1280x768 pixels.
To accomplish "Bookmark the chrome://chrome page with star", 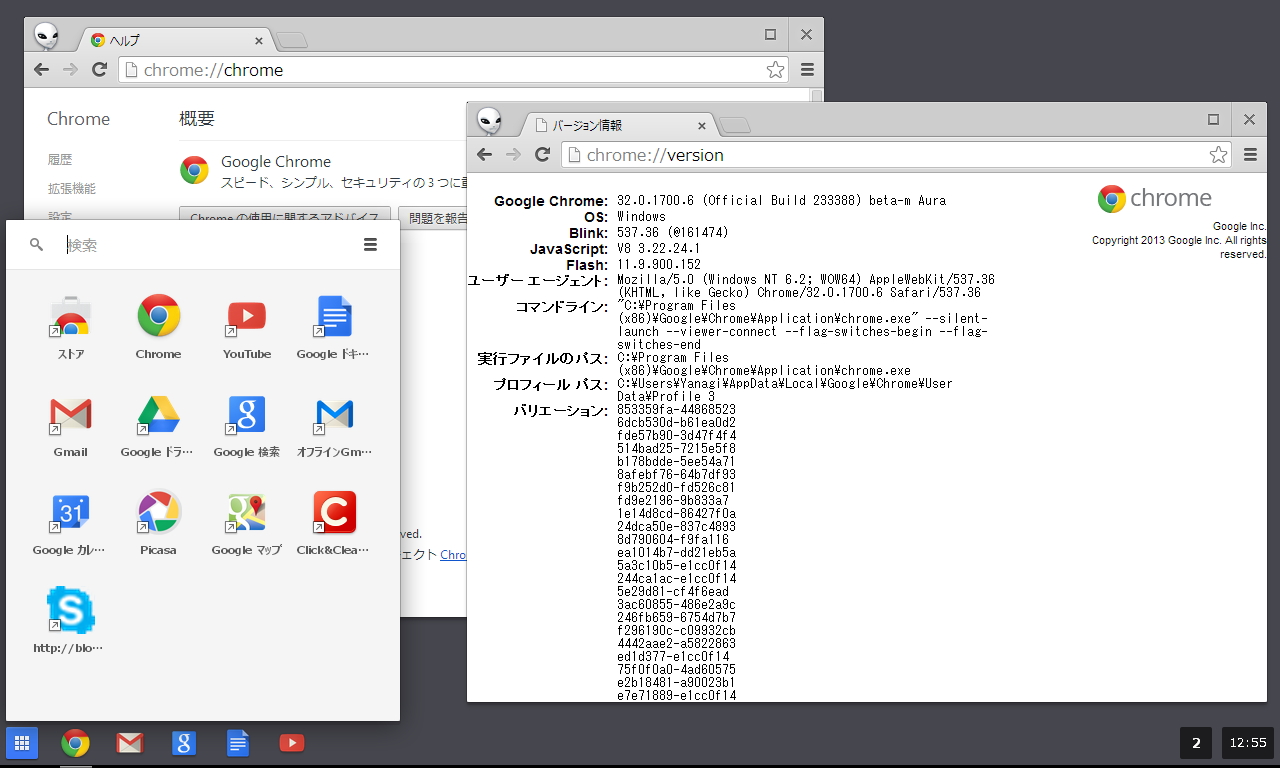I will pos(775,70).
